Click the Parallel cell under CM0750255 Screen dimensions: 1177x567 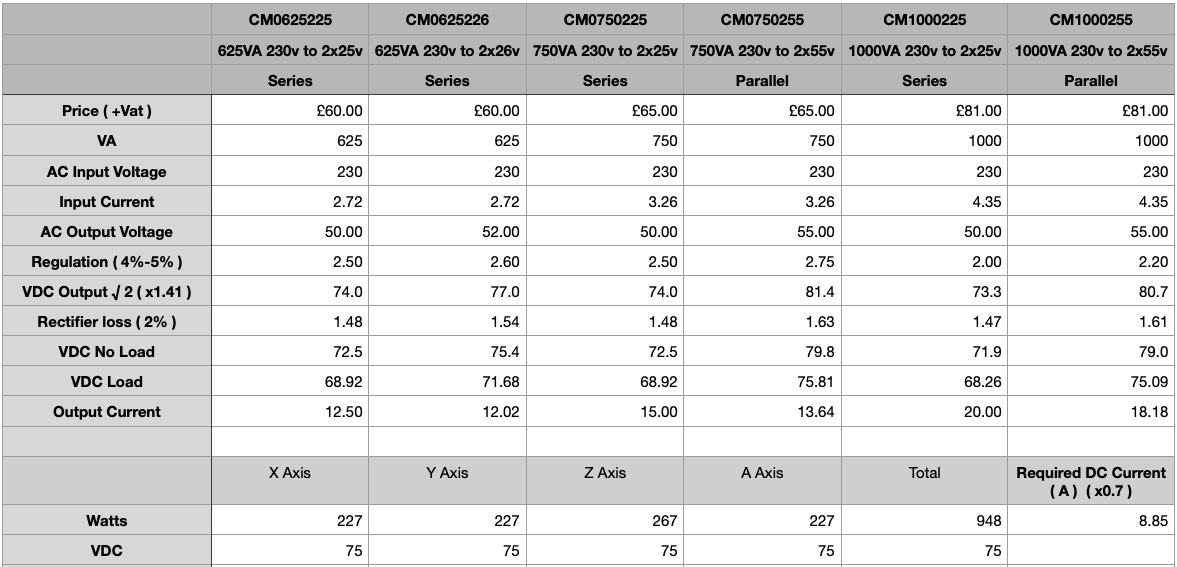pos(762,80)
